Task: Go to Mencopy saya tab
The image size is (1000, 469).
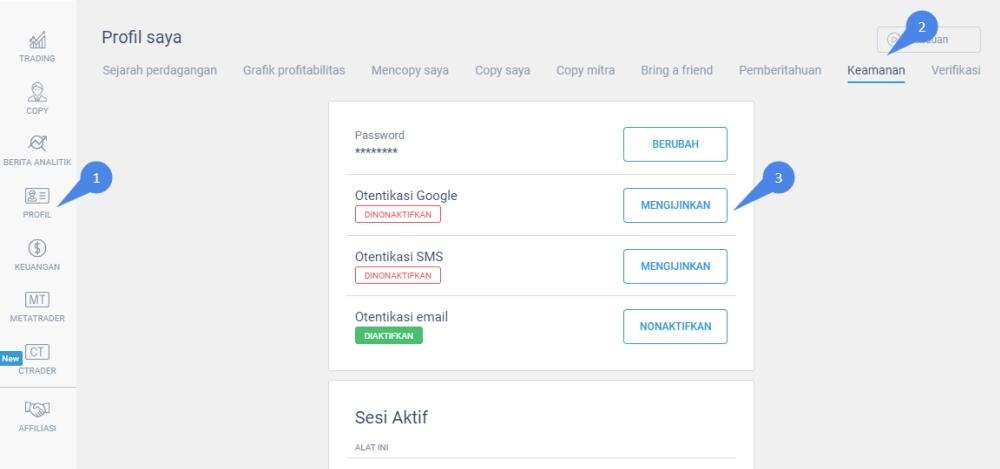Action: click(410, 70)
